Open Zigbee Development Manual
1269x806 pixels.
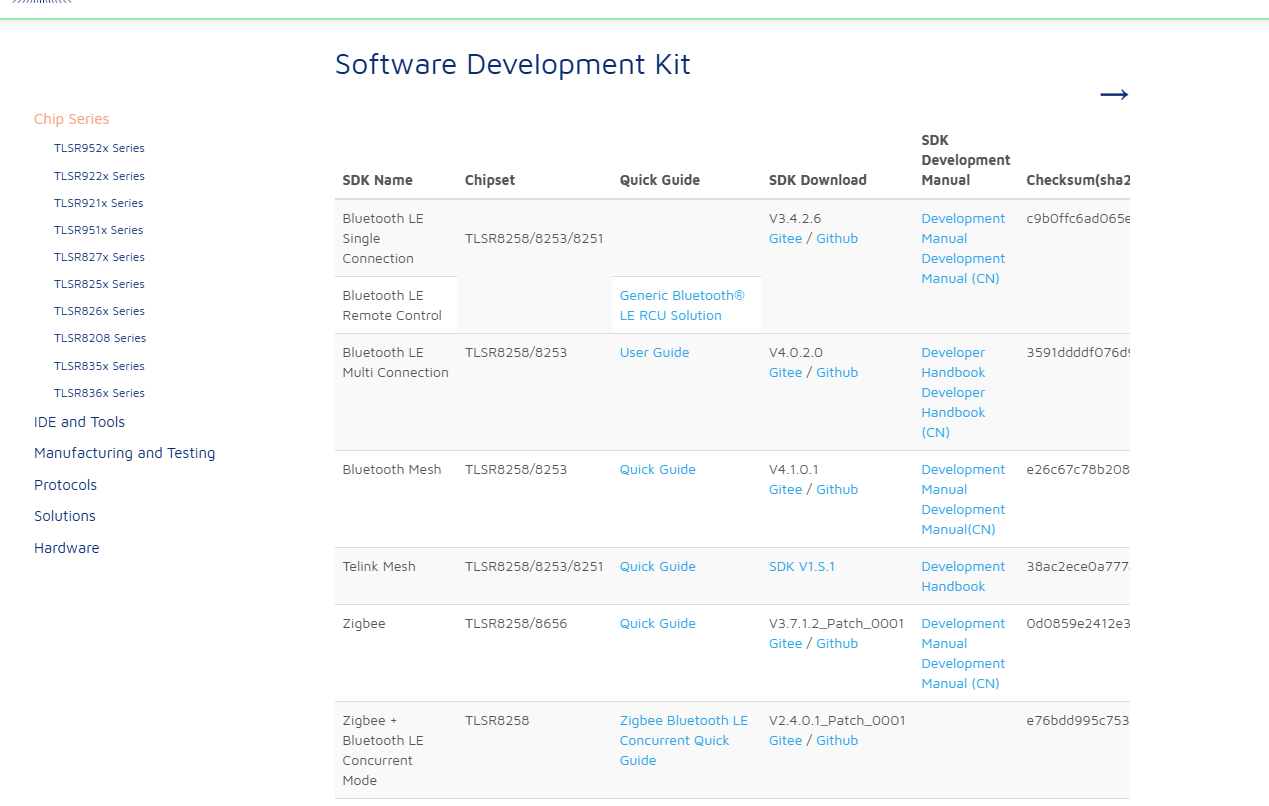[x=963, y=633]
